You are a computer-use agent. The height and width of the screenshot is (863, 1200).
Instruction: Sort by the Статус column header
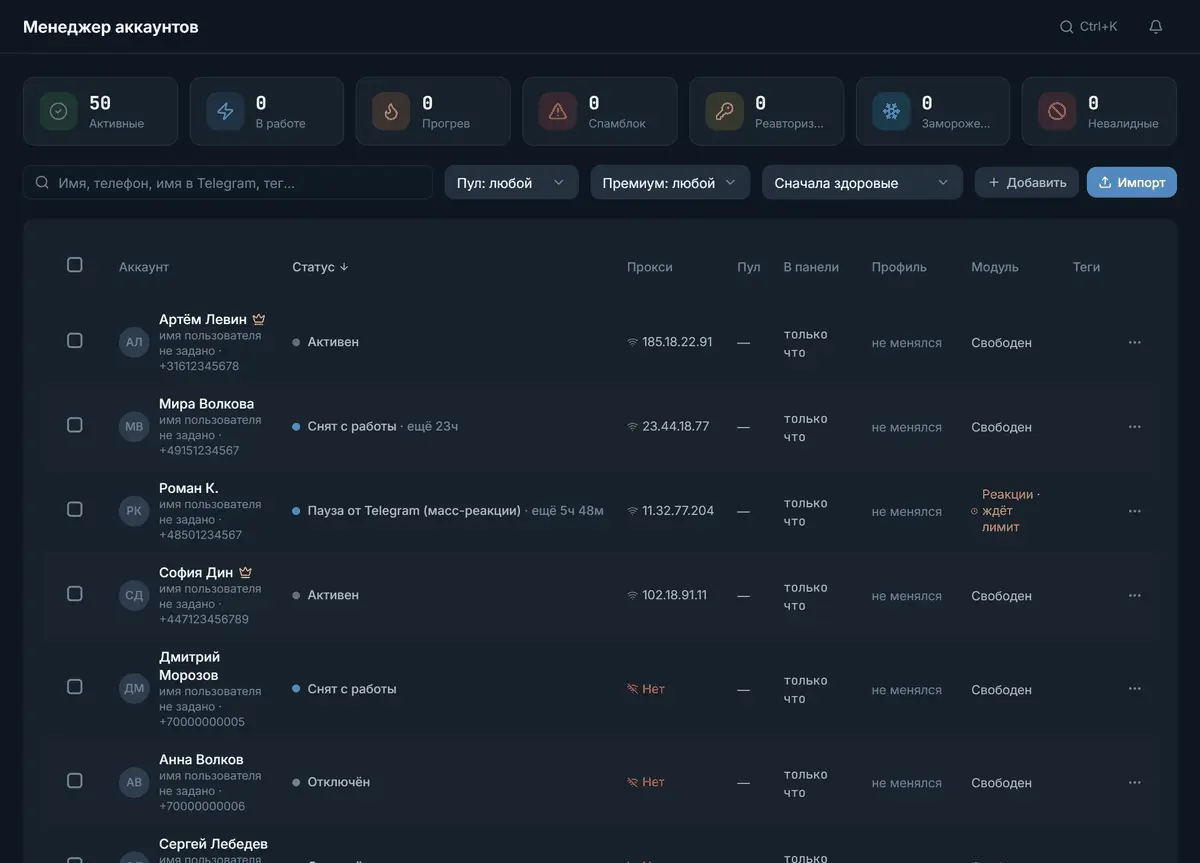tap(320, 267)
